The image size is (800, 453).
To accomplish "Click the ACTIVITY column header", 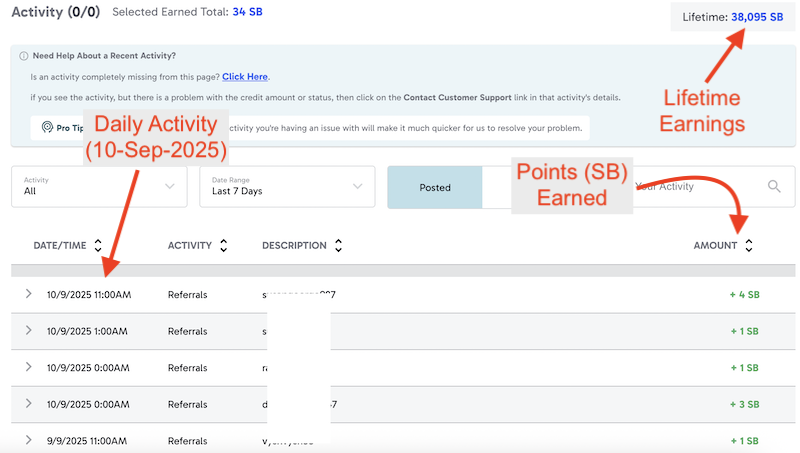I will point(190,245).
